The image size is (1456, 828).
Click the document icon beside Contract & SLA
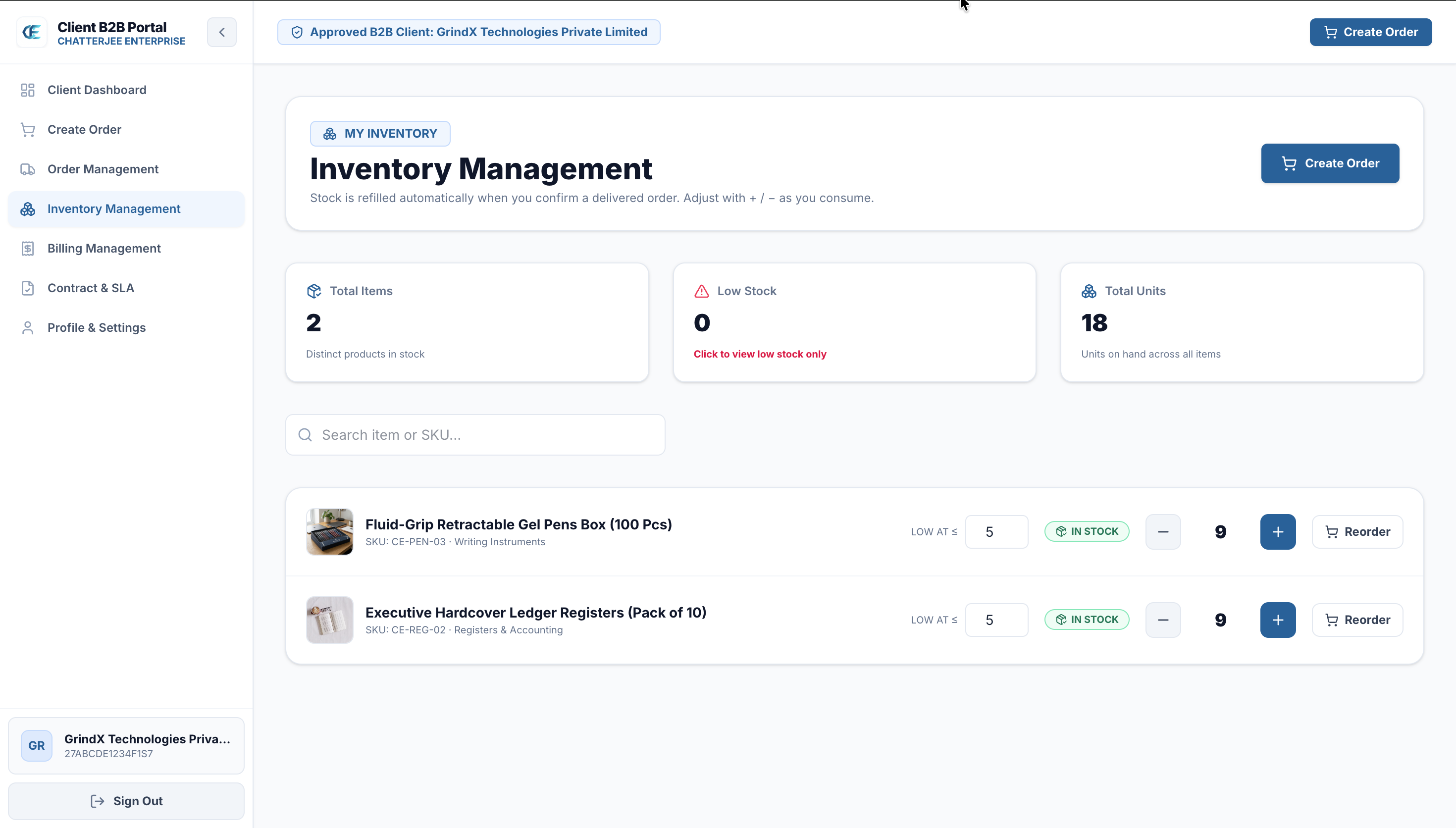[x=28, y=288]
